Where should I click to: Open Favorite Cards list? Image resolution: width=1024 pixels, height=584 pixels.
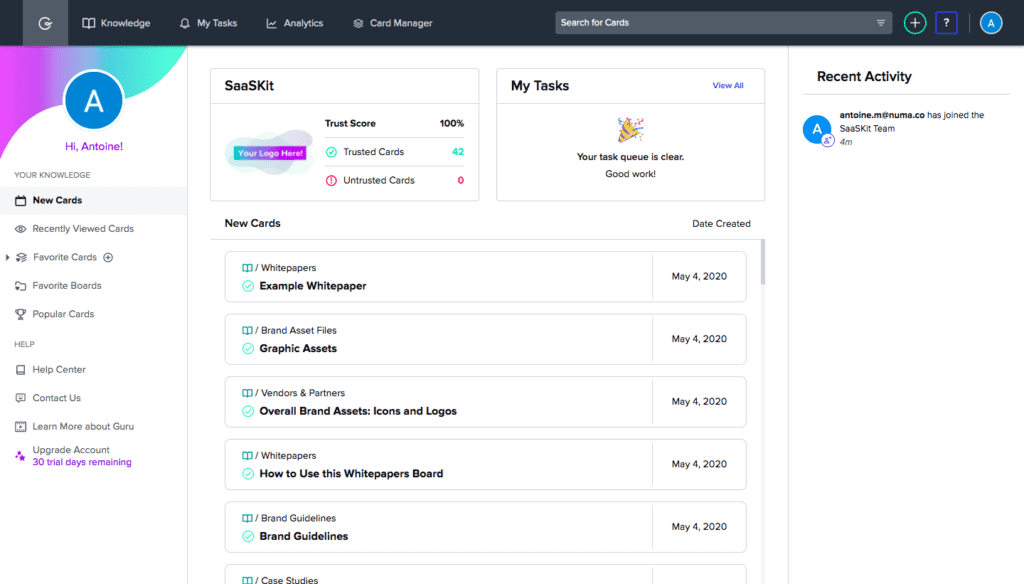(x=65, y=257)
